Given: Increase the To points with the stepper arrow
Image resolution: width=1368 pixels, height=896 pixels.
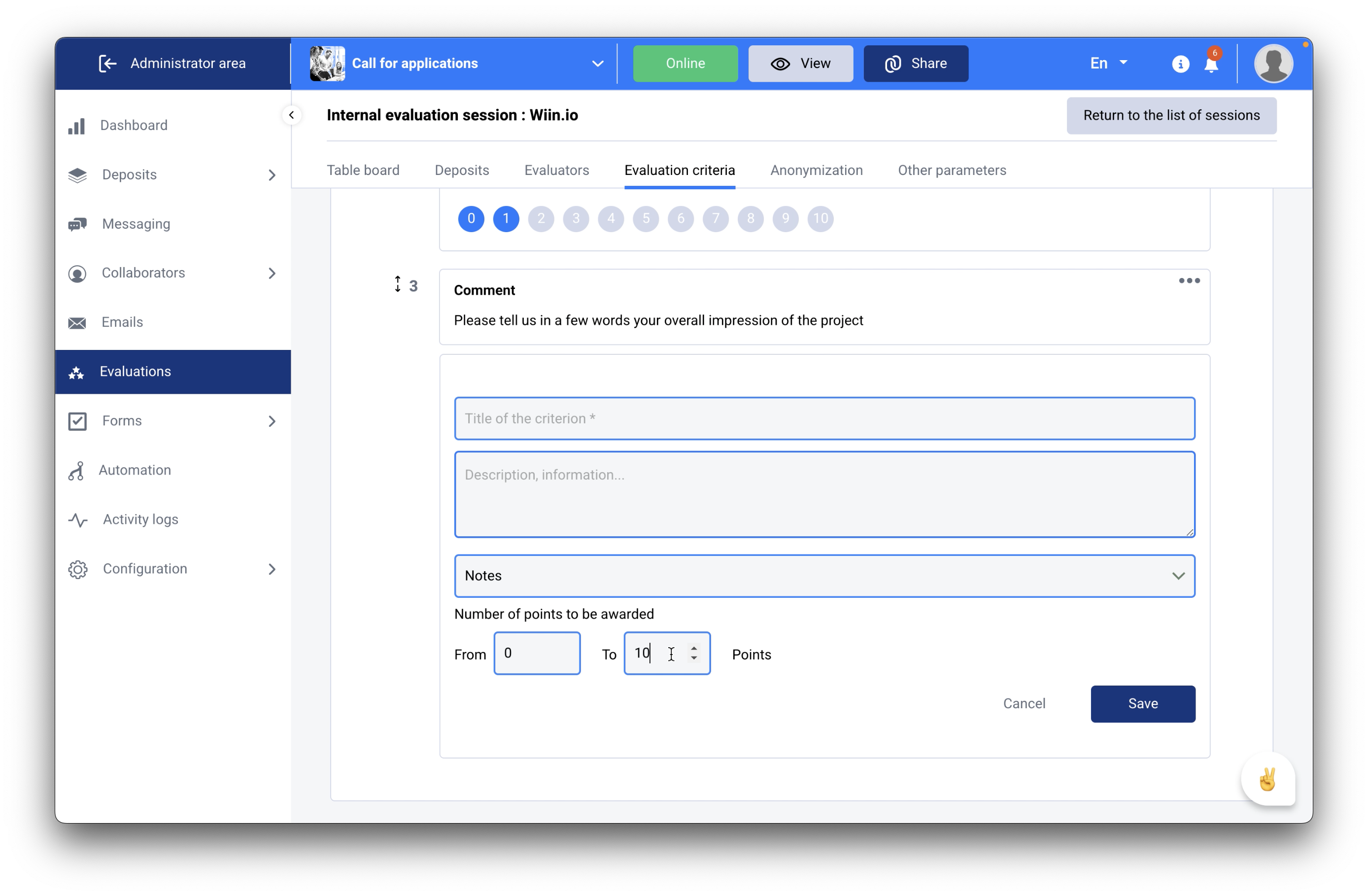Looking at the screenshot, I should click(x=694, y=648).
